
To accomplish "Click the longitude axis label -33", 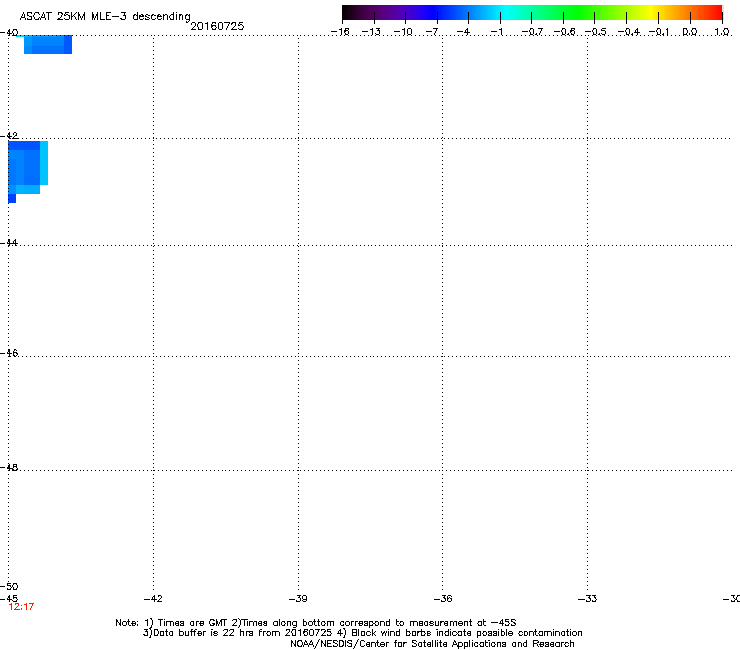I will coord(587,599).
